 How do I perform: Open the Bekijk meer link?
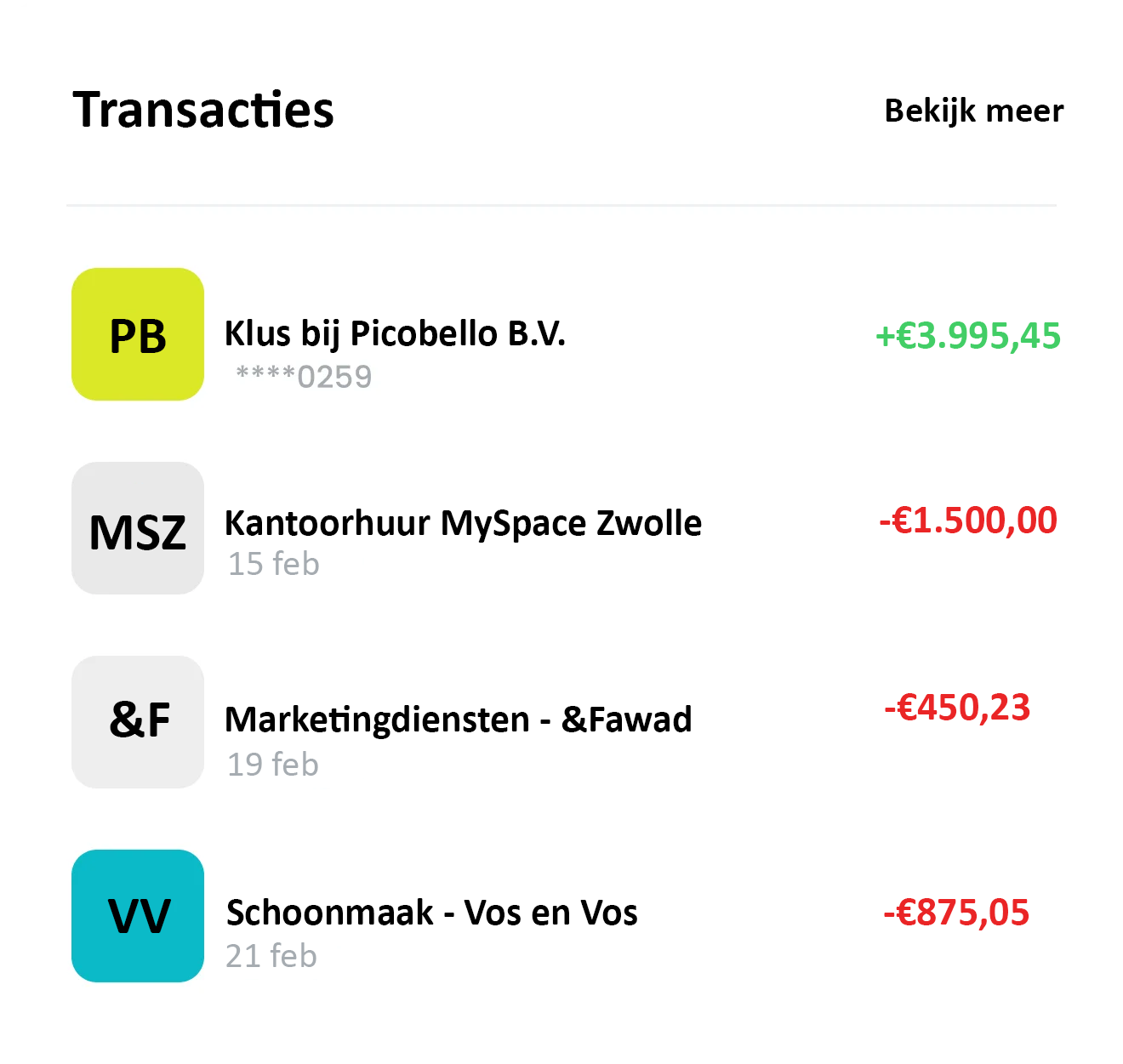click(973, 111)
